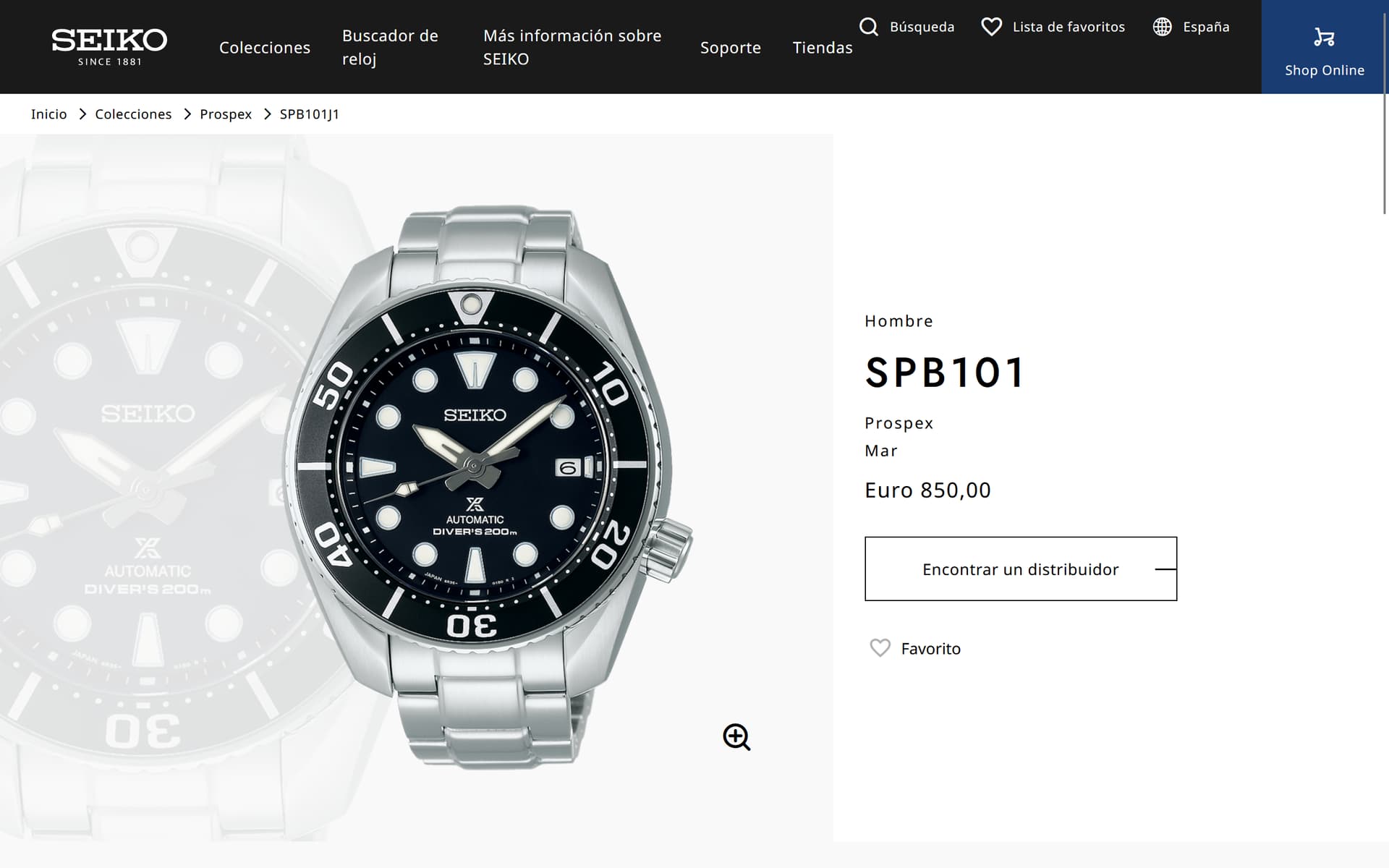Click the globe region icon

(x=1162, y=27)
